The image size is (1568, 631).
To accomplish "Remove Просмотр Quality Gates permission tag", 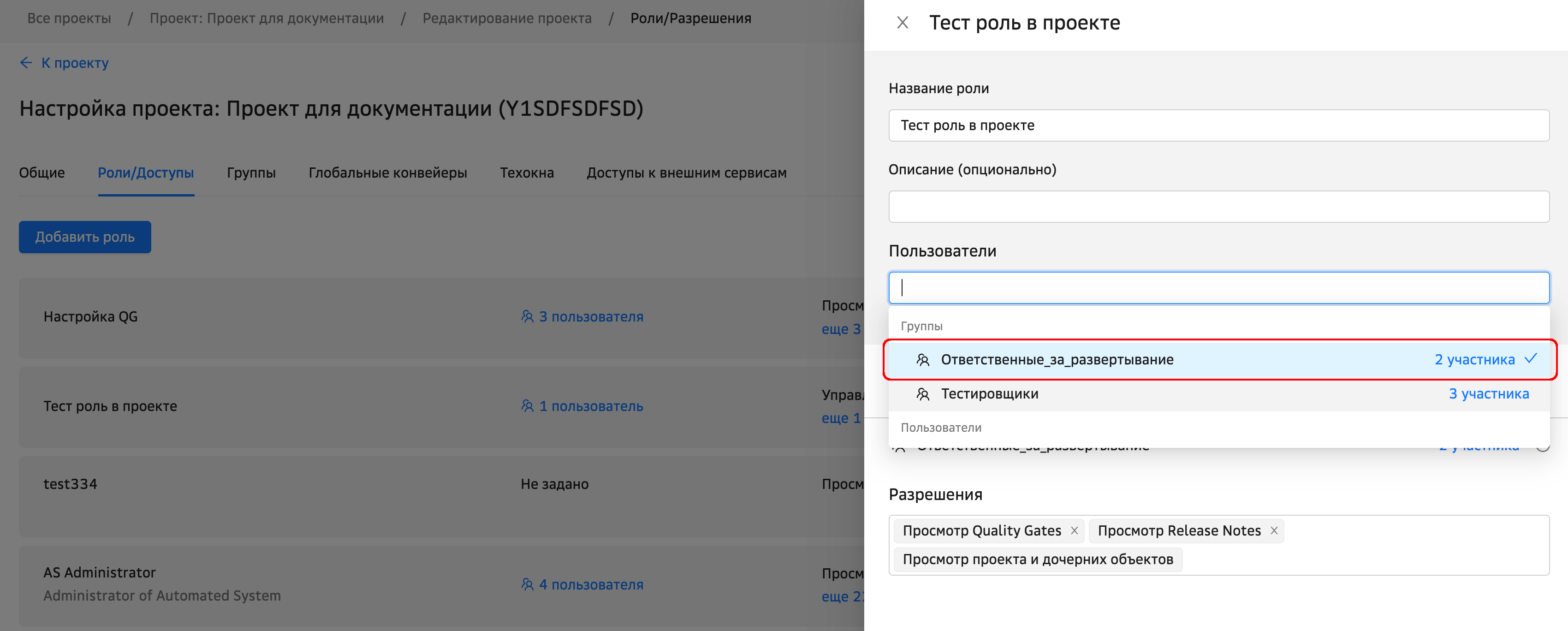I will pyautogui.click(x=1075, y=530).
